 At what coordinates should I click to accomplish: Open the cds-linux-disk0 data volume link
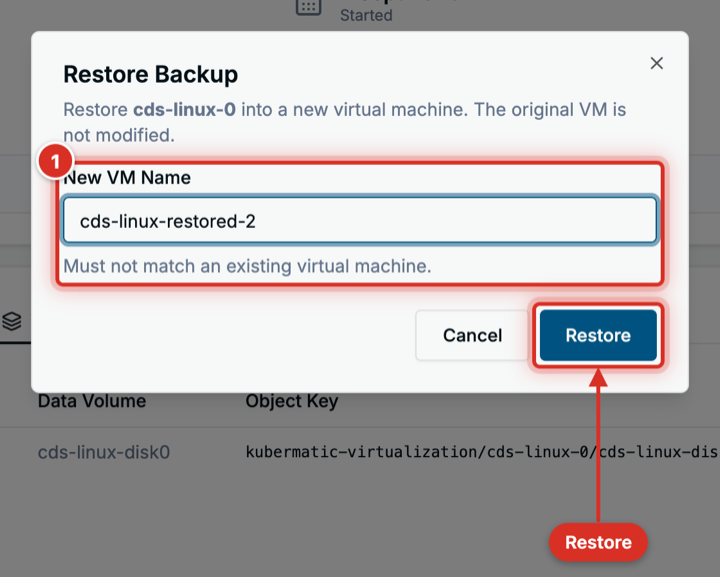point(104,453)
